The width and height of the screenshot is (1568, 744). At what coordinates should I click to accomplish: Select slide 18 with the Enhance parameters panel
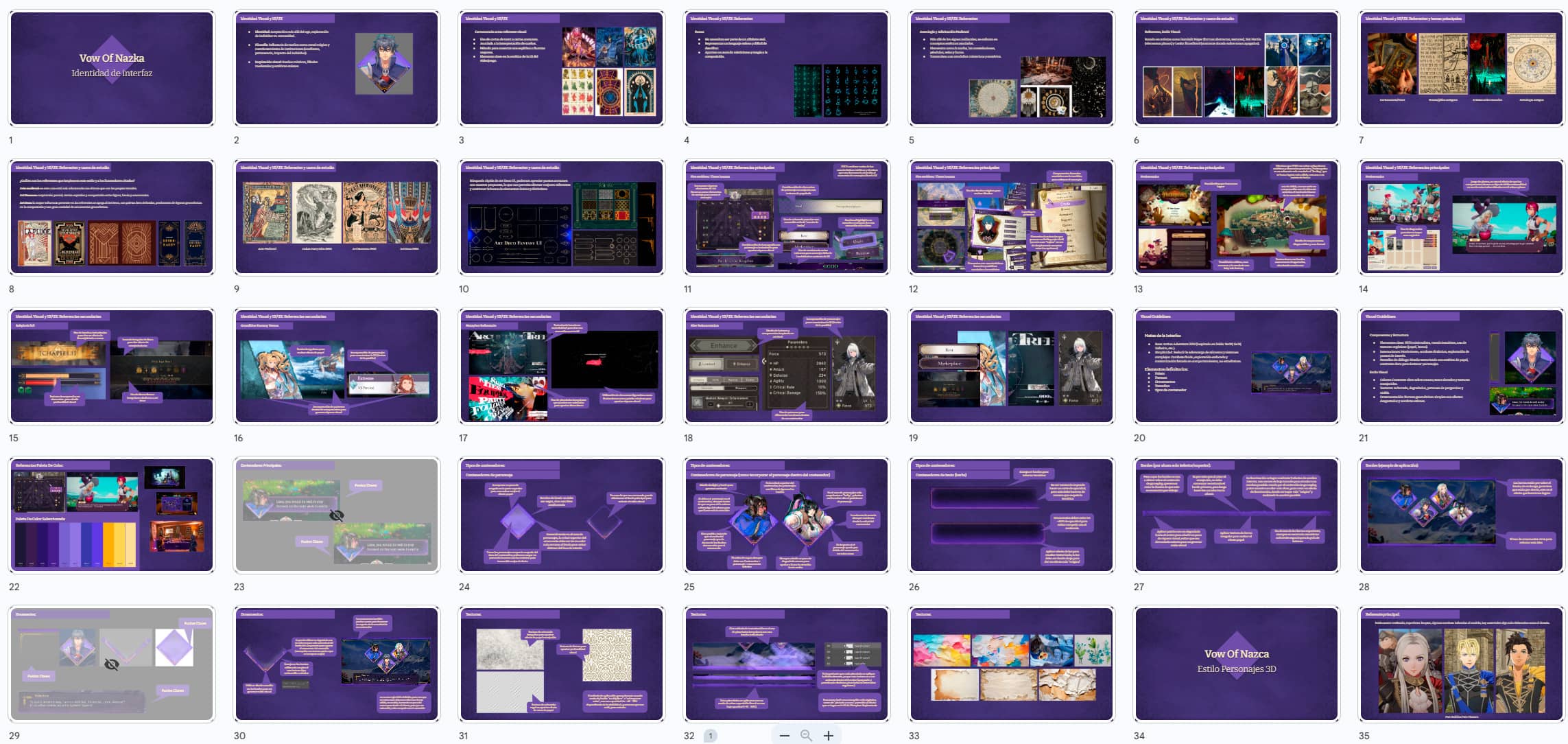[x=786, y=366]
